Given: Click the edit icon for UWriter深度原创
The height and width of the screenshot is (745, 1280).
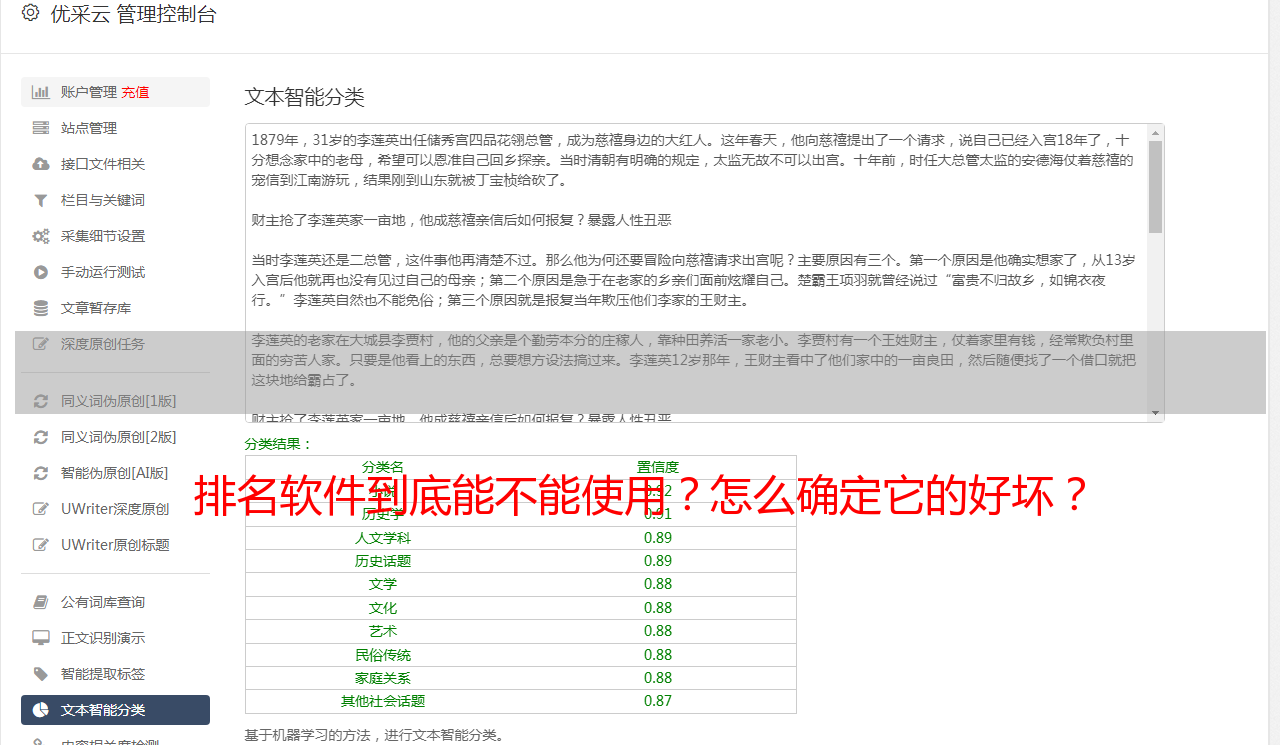Looking at the screenshot, I should pos(41,509).
